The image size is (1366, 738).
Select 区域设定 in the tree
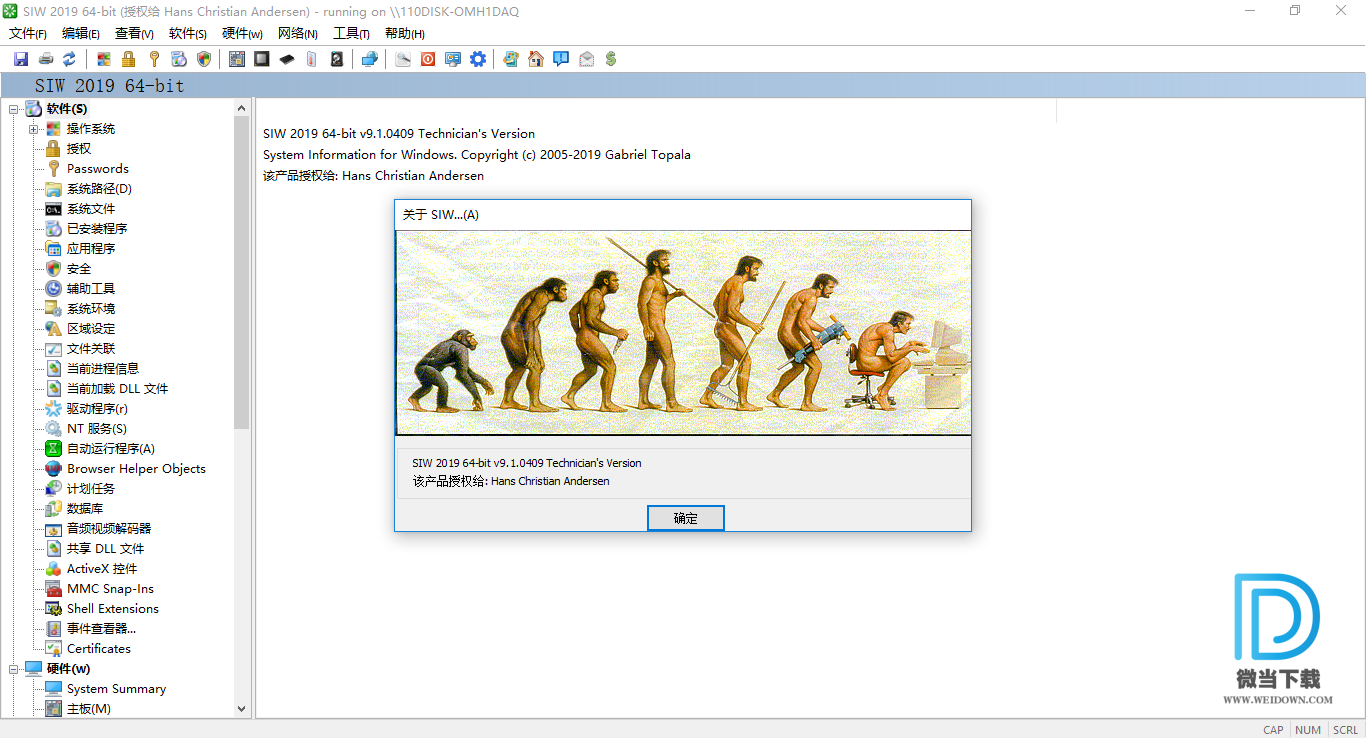(x=91, y=329)
